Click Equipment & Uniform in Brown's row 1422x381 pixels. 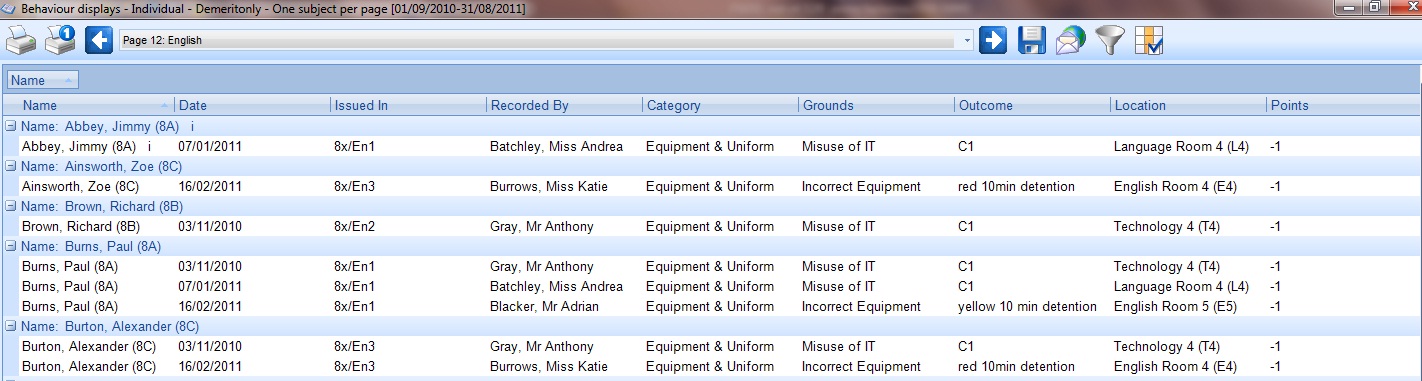(710, 227)
